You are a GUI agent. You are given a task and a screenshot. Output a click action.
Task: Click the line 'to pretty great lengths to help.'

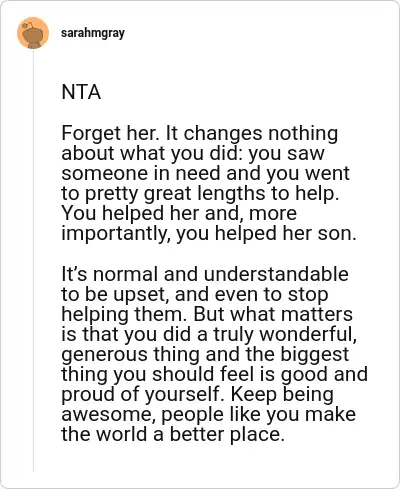point(200,193)
